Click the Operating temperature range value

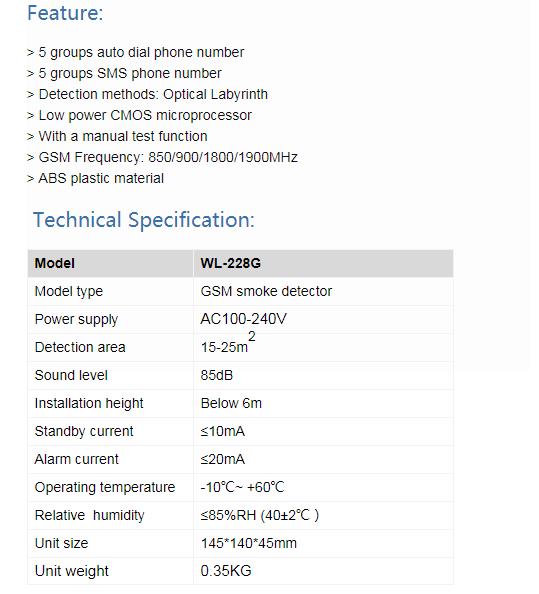(x=242, y=487)
